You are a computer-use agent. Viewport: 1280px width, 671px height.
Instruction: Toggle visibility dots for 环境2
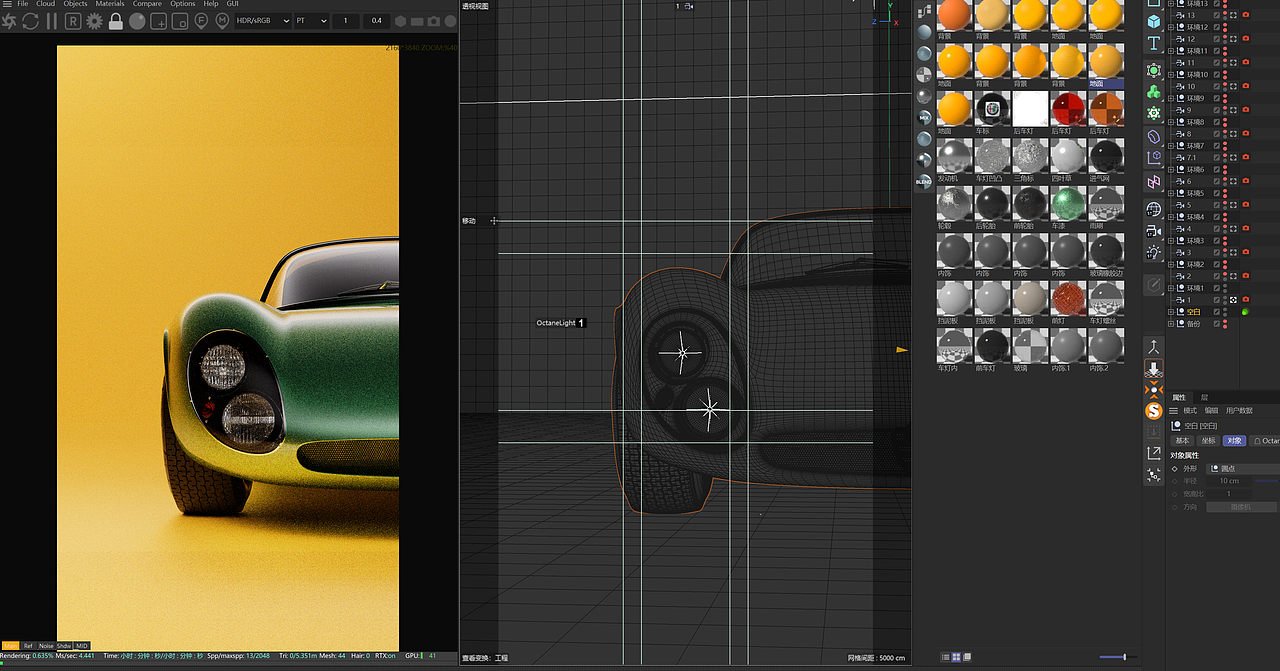pos(1225,264)
